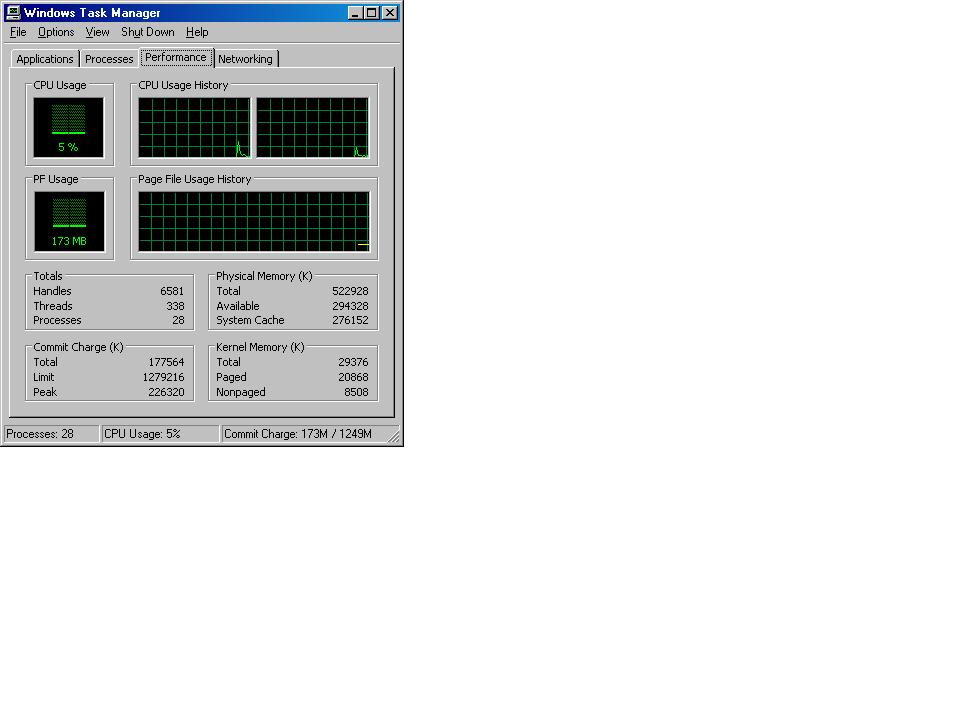Open the Help menu
The width and height of the screenshot is (960, 720).
point(197,32)
